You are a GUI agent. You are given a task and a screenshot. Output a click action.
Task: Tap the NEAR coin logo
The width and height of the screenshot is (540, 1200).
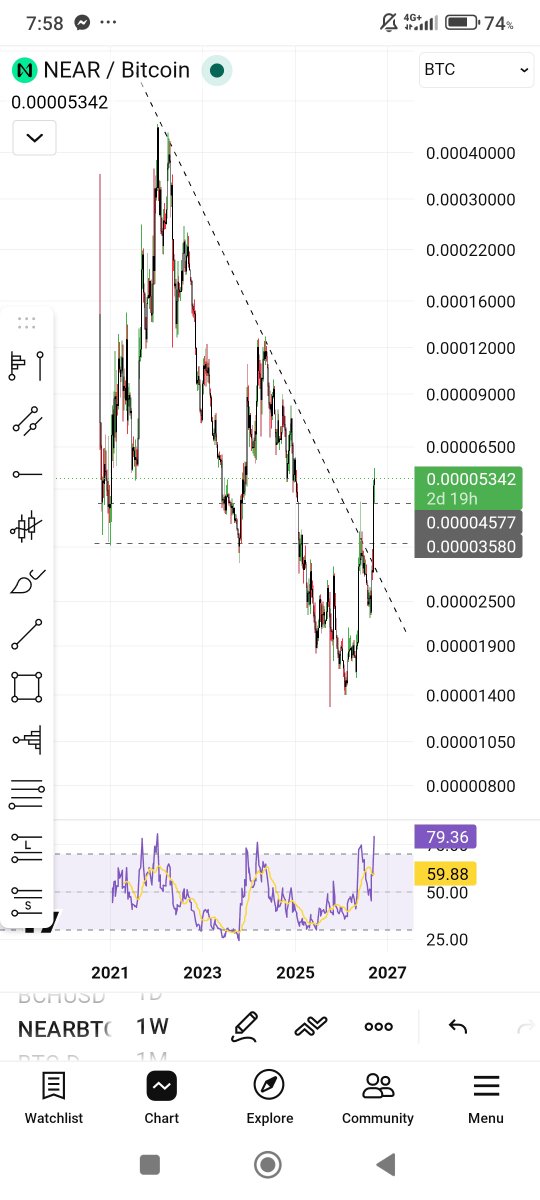pyautogui.click(x=24, y=70)
